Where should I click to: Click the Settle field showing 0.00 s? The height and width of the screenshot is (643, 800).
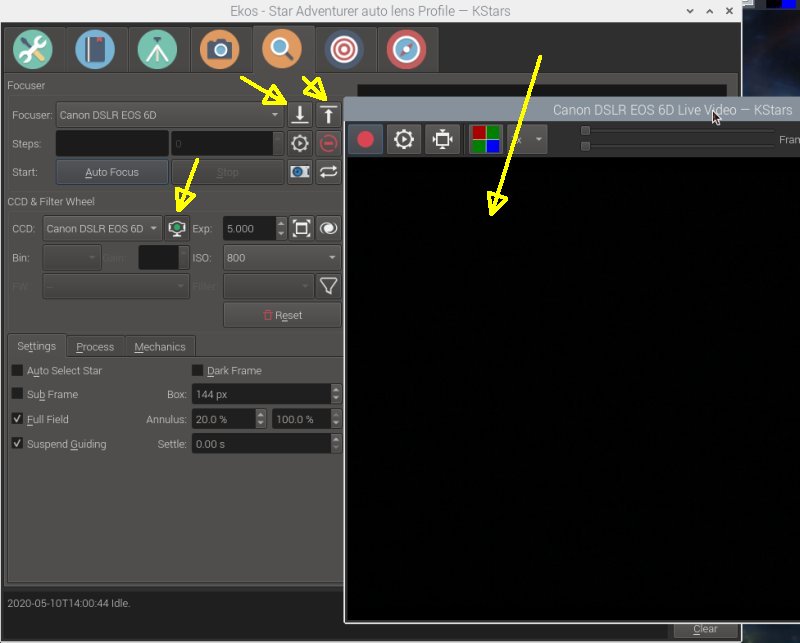261,443
